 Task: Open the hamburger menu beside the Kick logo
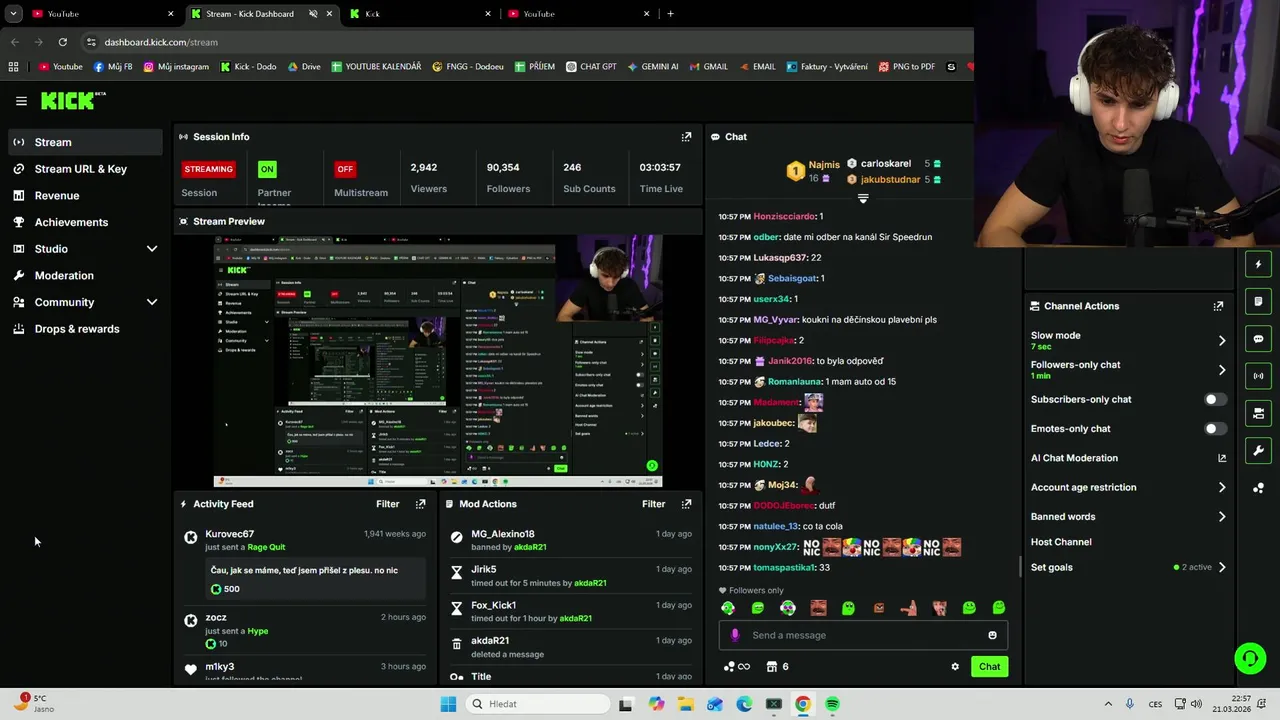[21, 101]
